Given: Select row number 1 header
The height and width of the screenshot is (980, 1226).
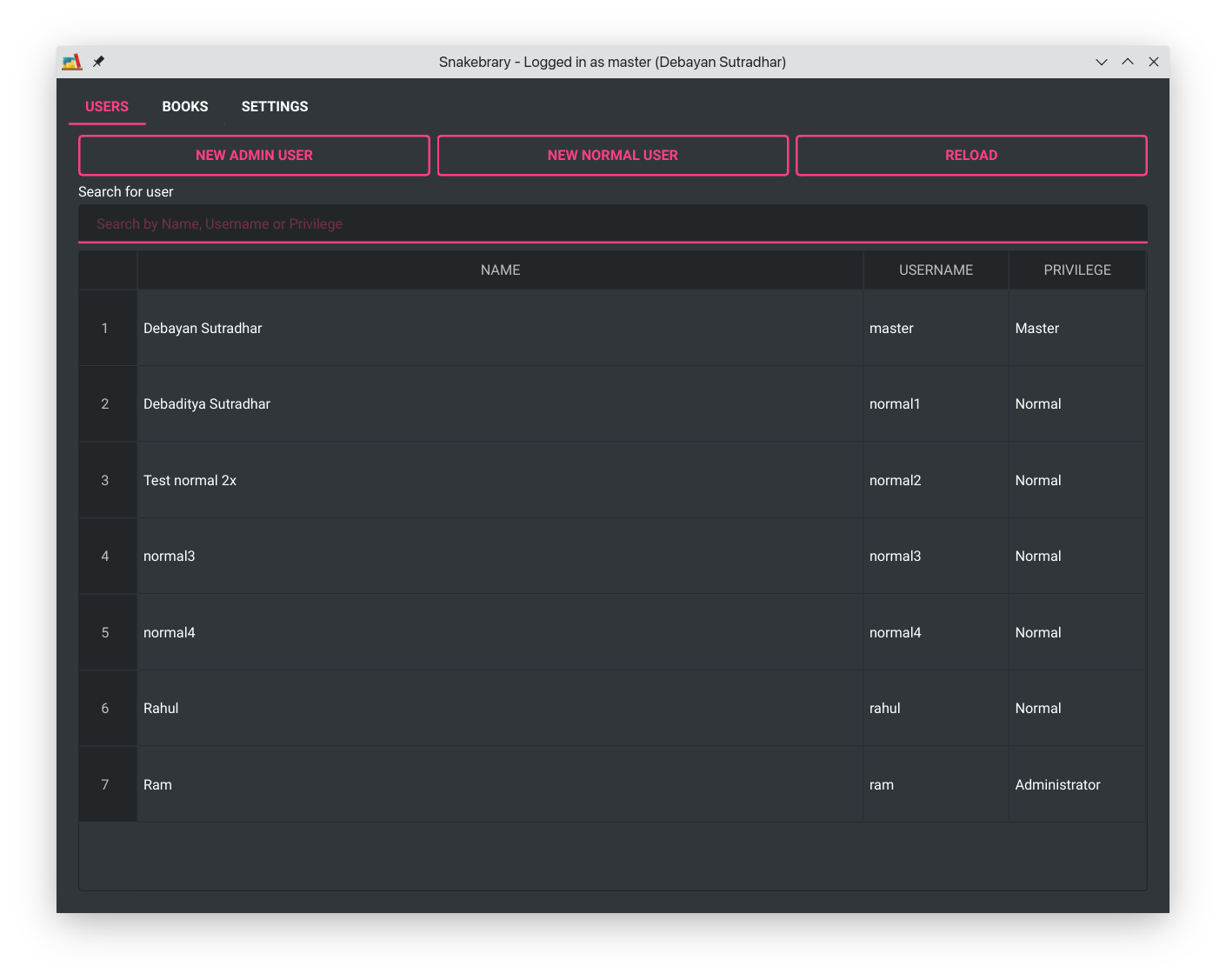Looking at the screenshot, I should 108,328.
